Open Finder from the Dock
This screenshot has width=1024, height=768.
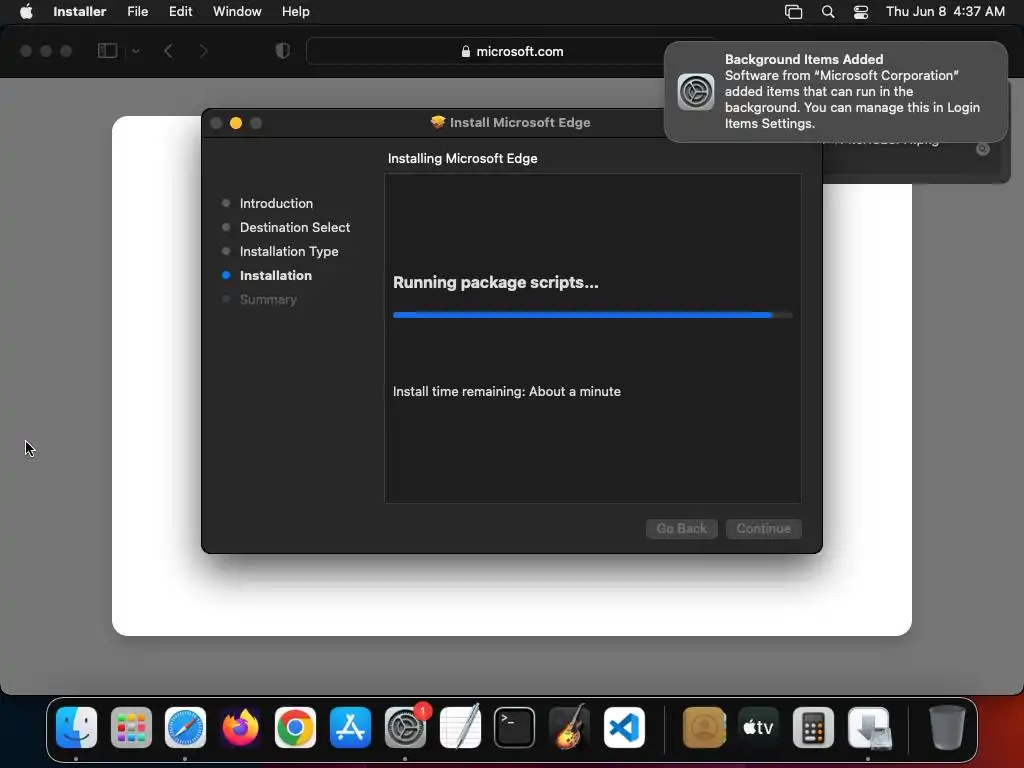tap(76, 728)
